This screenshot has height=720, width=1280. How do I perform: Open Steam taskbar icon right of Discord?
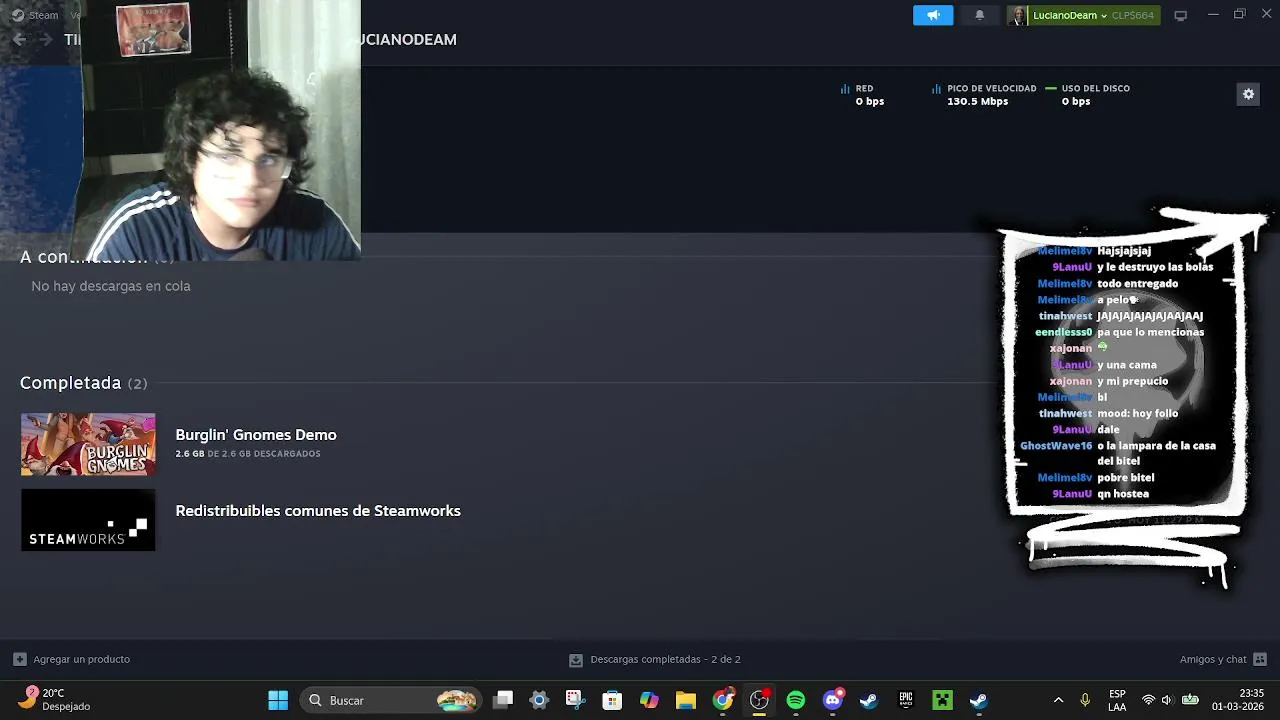[868, 700]
